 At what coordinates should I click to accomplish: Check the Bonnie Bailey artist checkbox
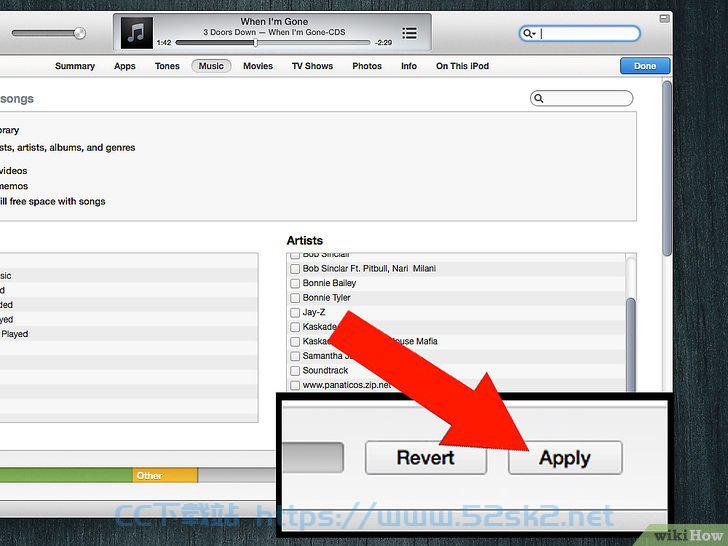295,283
